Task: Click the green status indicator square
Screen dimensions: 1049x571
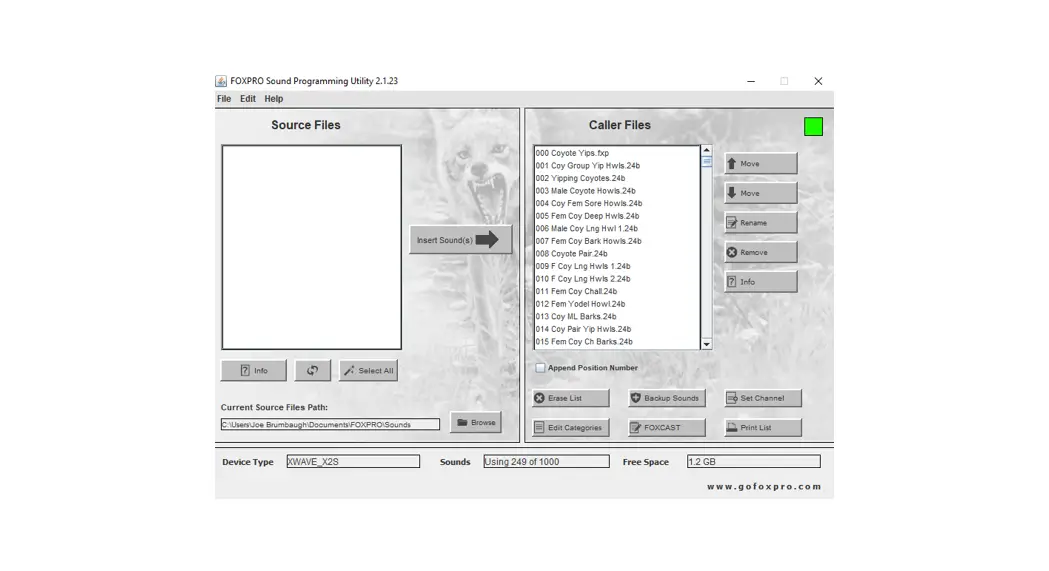Action: tap(814, 126)
